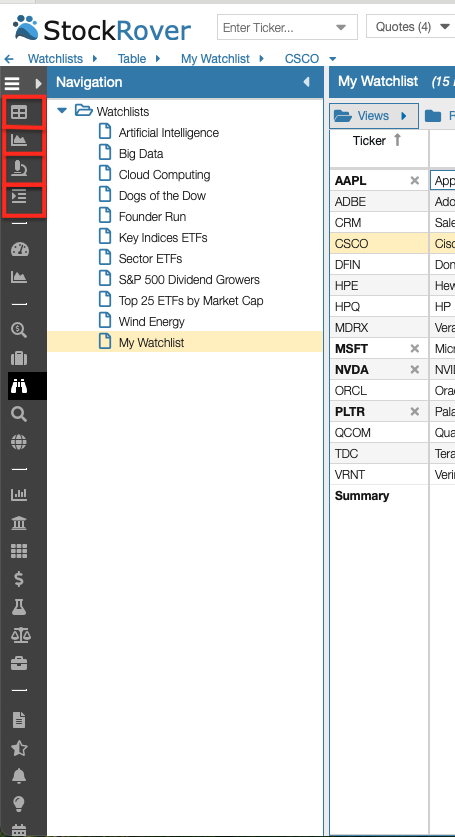Click the Table breadcrumb link
This screenshot has height=837, width=455.
pos(132,59)
